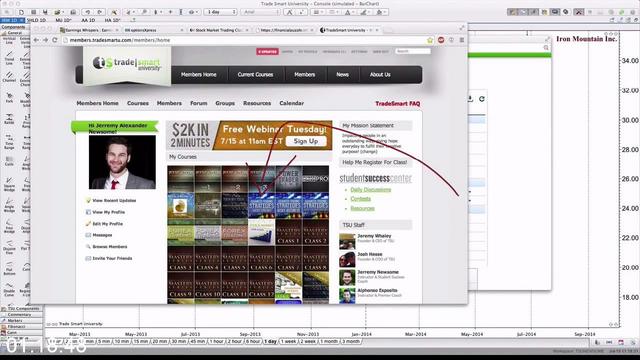Screen dimensions: 640x360
Task: Switch to the SHLD 1D chart tab
Action: coord(36,20)
